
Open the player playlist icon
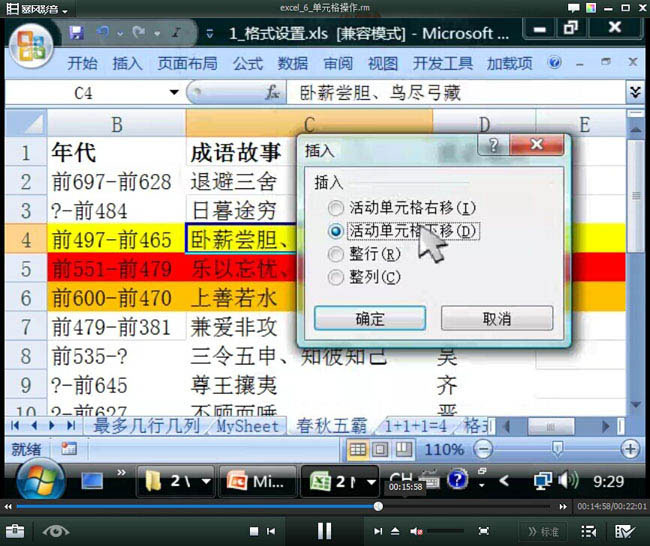coord(588,531)
